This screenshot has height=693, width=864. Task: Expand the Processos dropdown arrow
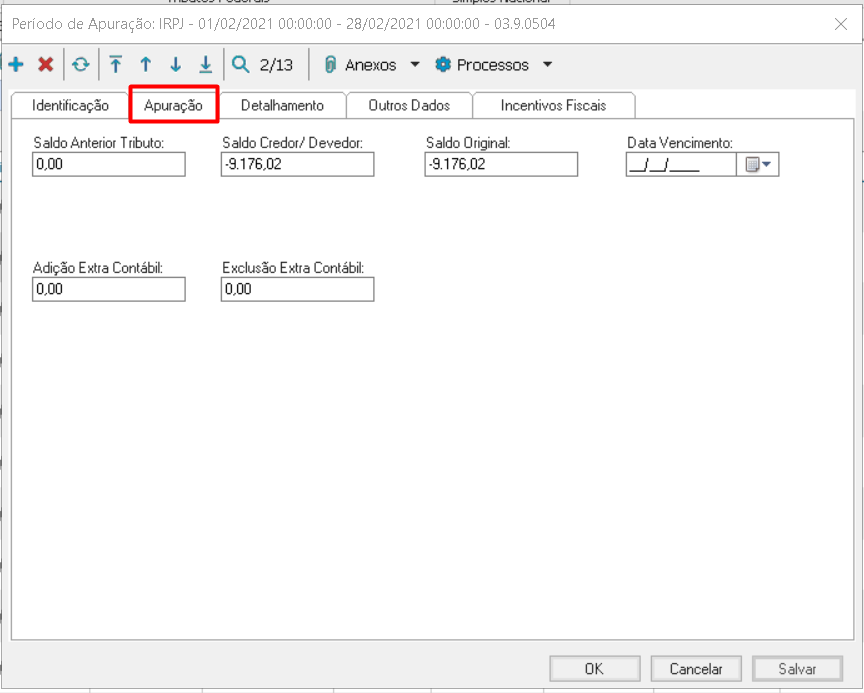tap(547, 64)
